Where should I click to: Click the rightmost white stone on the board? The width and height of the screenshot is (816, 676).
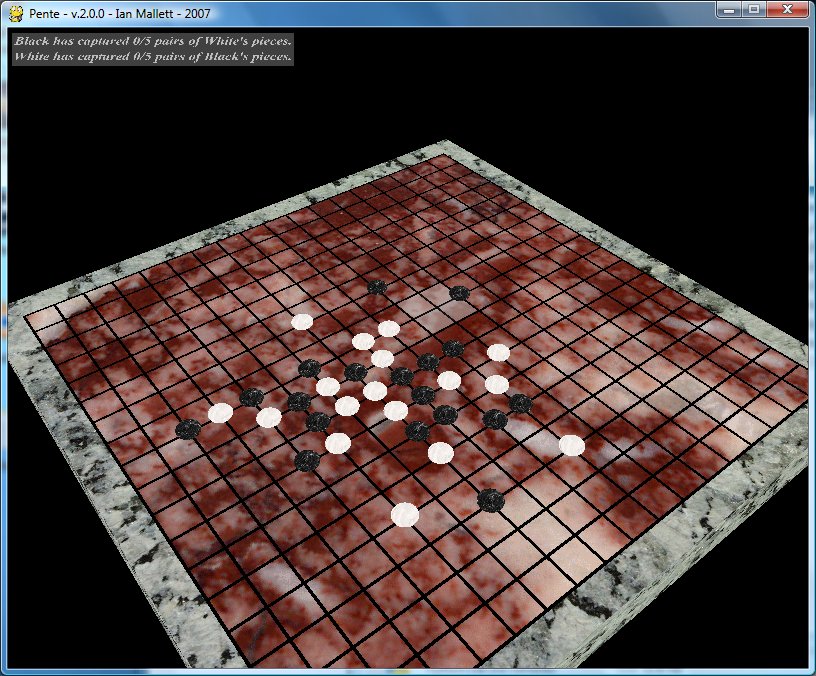(x=571, y=445)
